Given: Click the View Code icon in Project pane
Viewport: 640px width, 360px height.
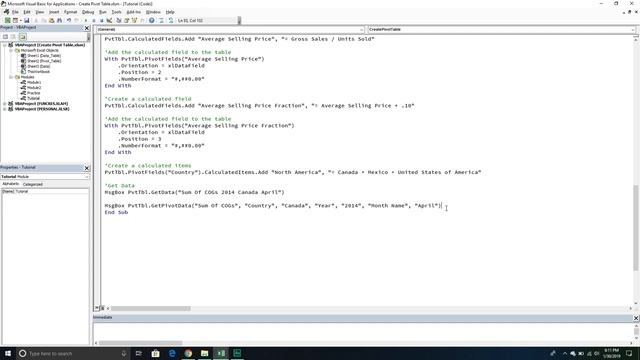Looking at the screenshot, I should point(5,37).
